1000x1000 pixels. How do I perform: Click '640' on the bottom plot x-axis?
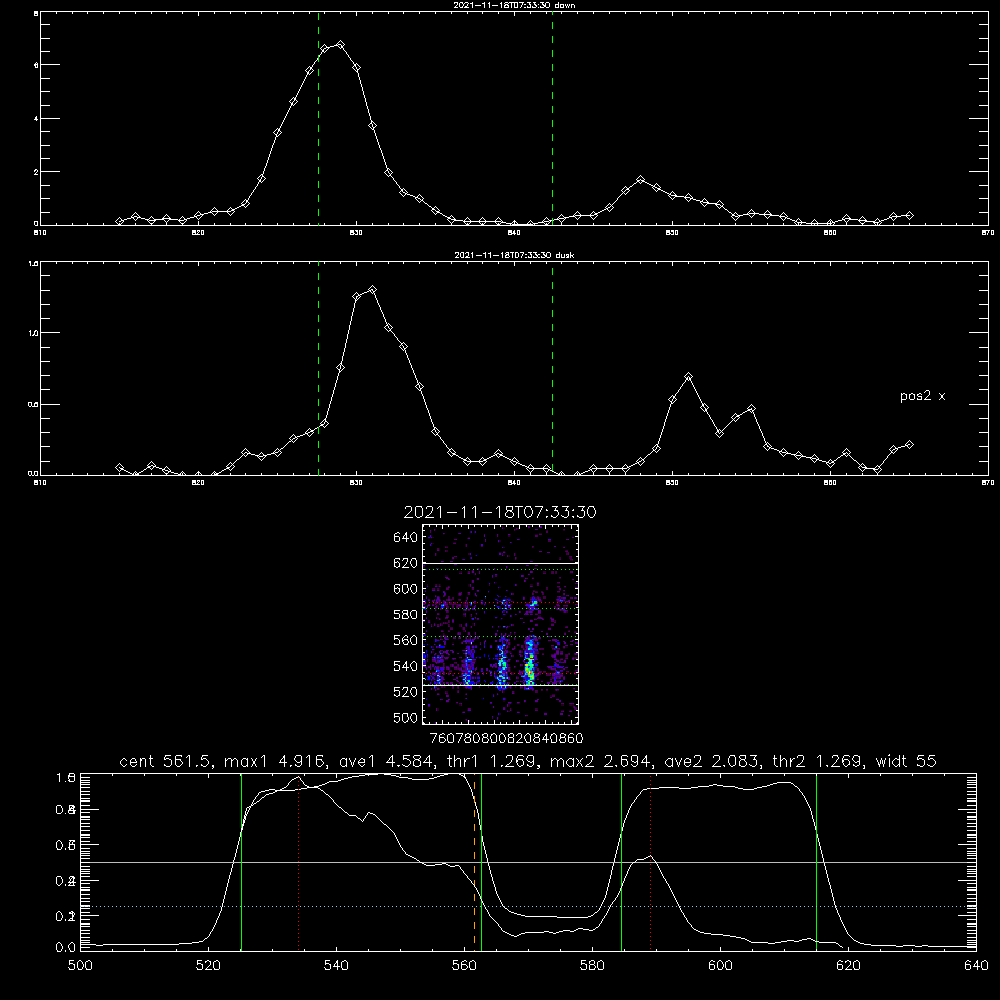[976, 966]
